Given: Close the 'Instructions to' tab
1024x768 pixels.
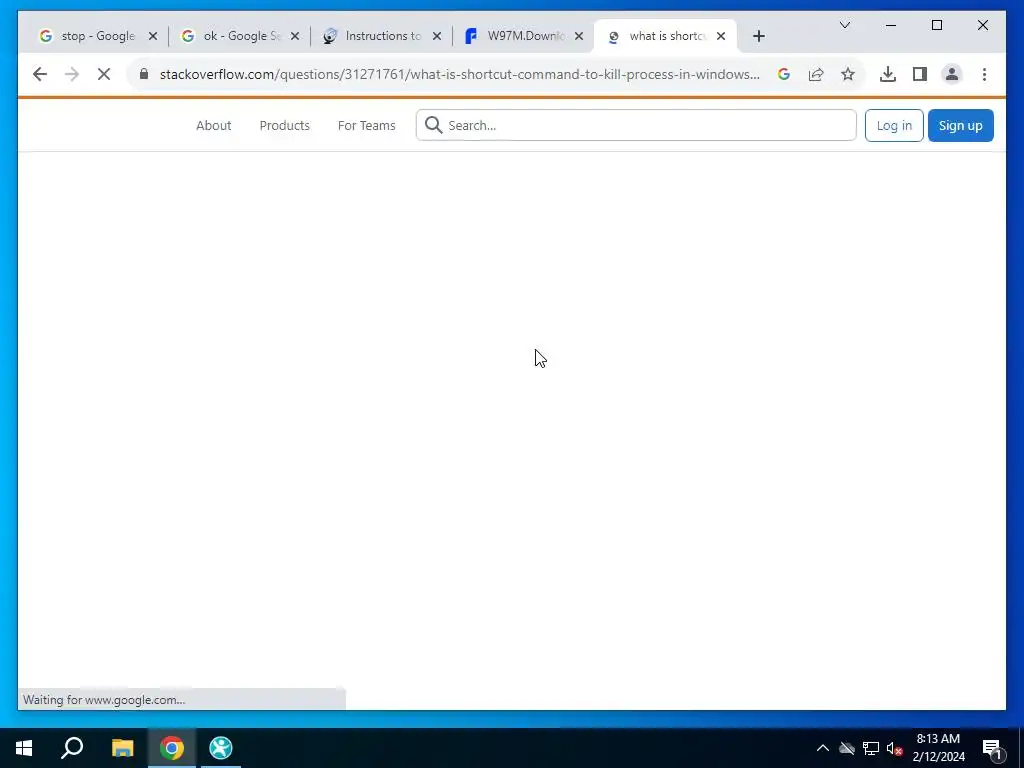Looking at the screenshot, I should [437, 37].
